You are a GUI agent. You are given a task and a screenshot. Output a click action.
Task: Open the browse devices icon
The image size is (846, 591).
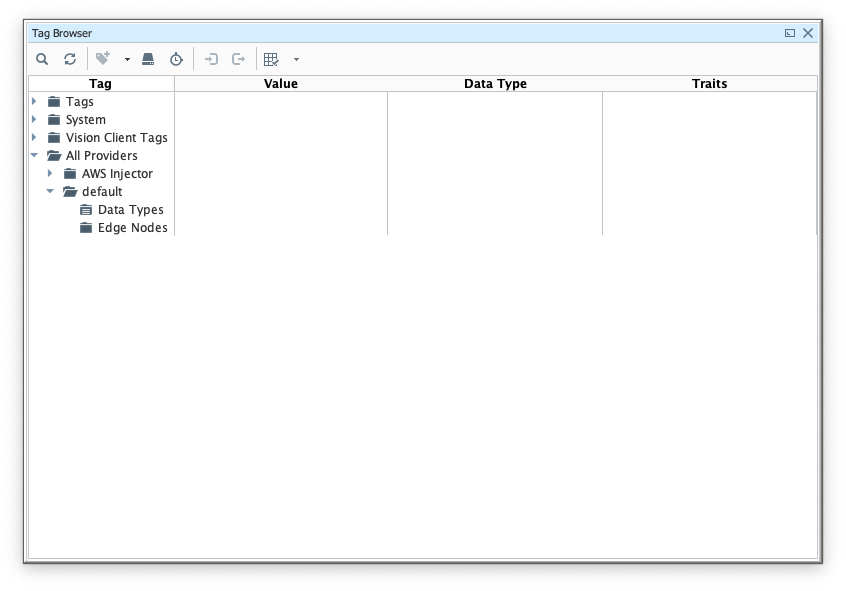pos(148,60)
